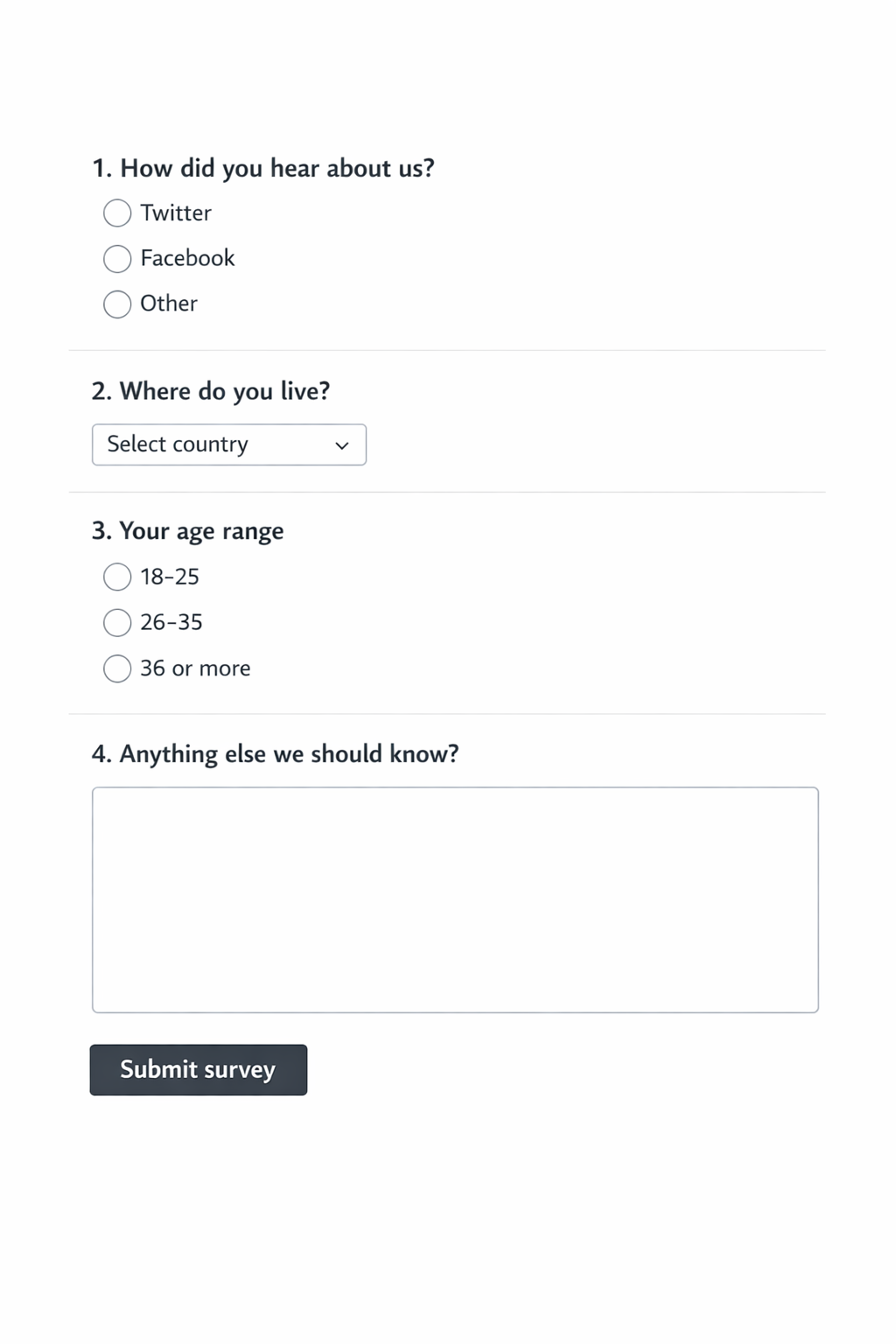
Task: Click the heading How did you hear about us
Action: pos(263,168)
